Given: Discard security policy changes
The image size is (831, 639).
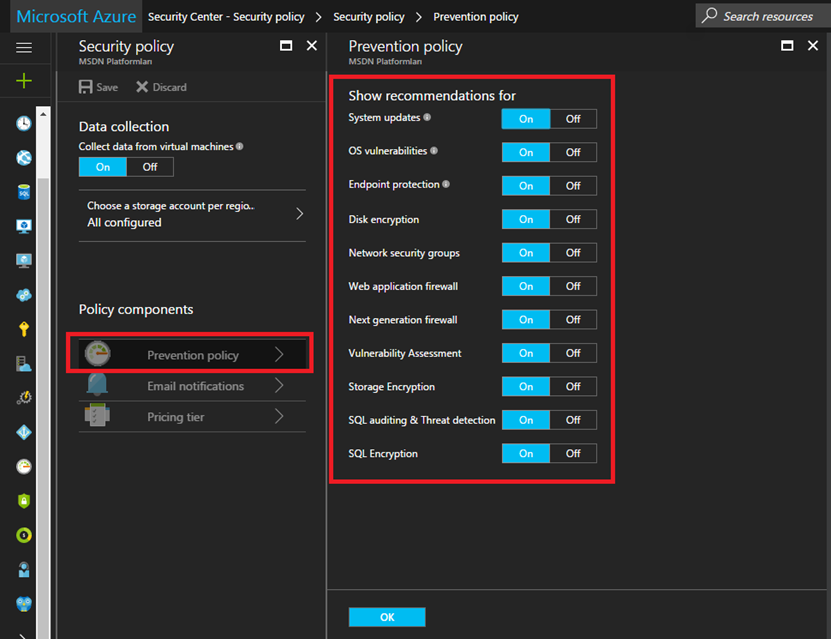Looking at the screenshot, I should (x=161, y=87).
